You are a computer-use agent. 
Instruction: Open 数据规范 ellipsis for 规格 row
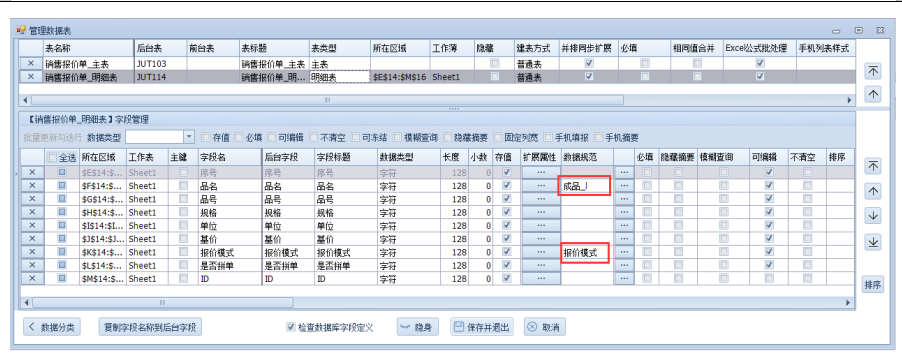click(624, 212)
